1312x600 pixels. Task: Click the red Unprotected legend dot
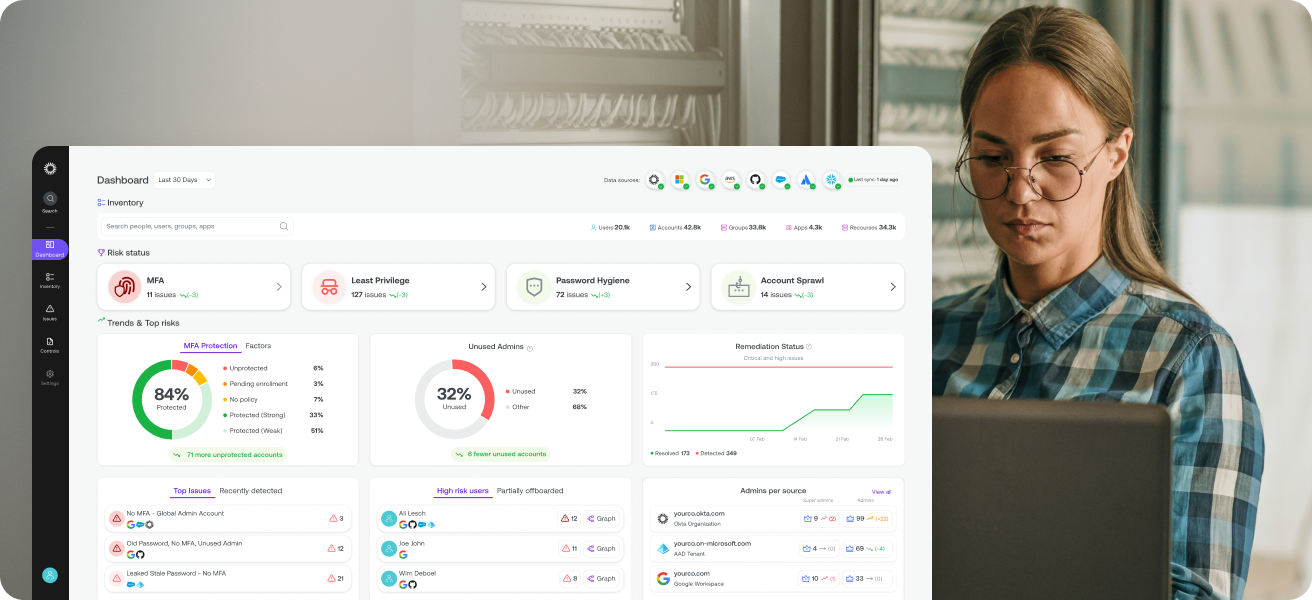[224, 368]
